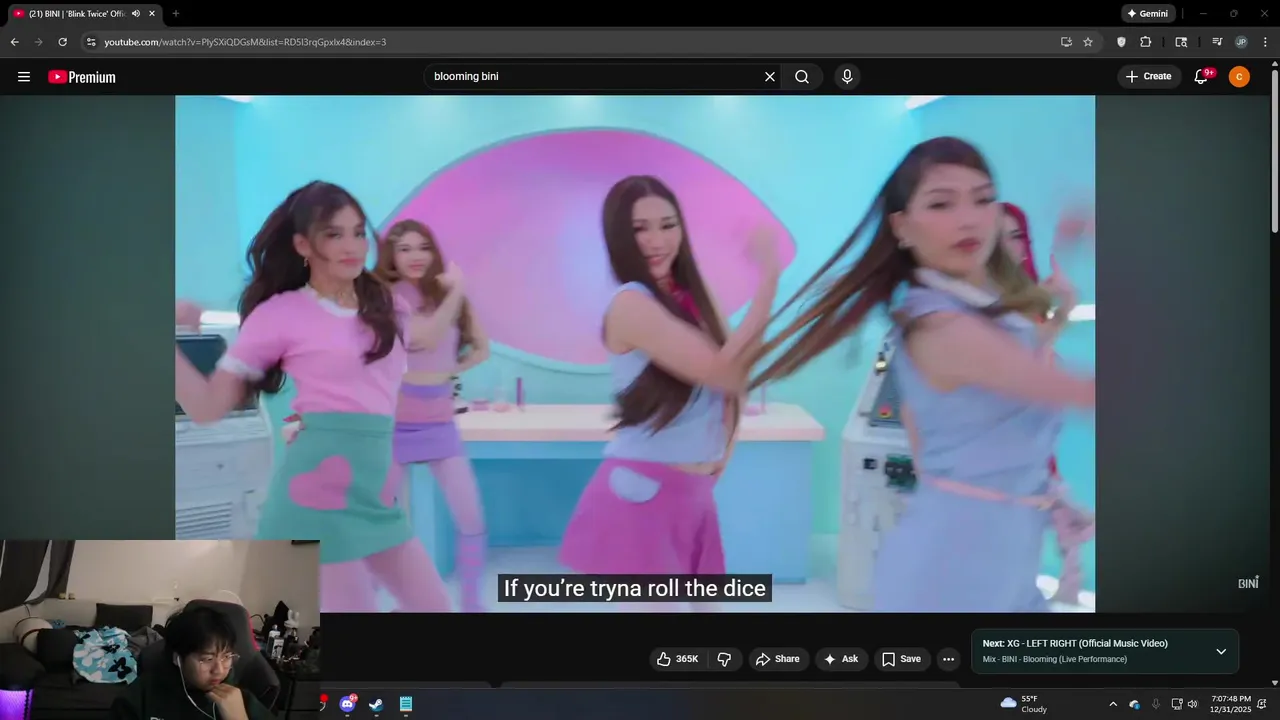This screenshot has width=1280, height=720.
Task: Open Notepad from the taskbar
Action: click(405, 704)
